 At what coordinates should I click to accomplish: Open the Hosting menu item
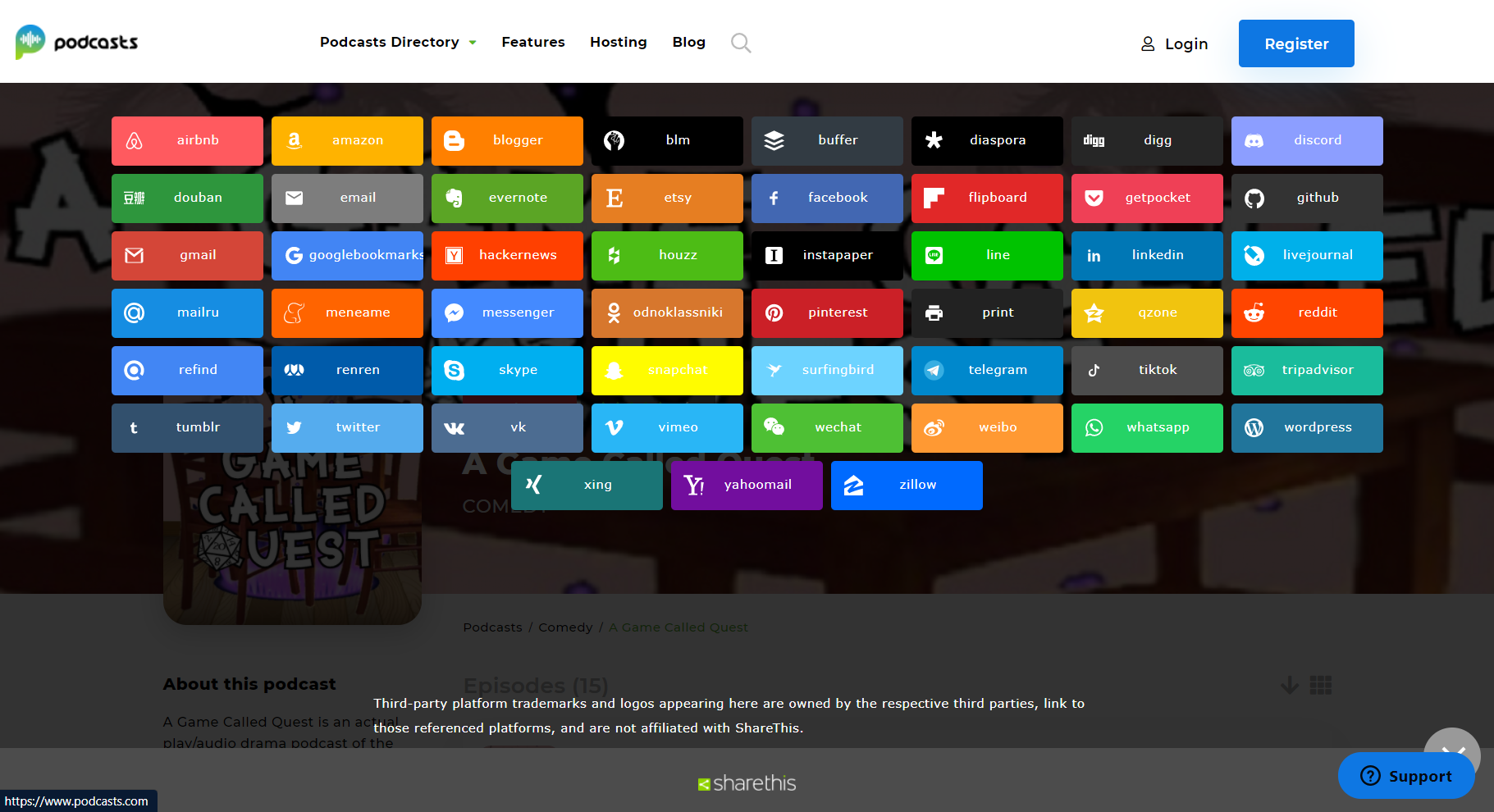tap(619, 42)
